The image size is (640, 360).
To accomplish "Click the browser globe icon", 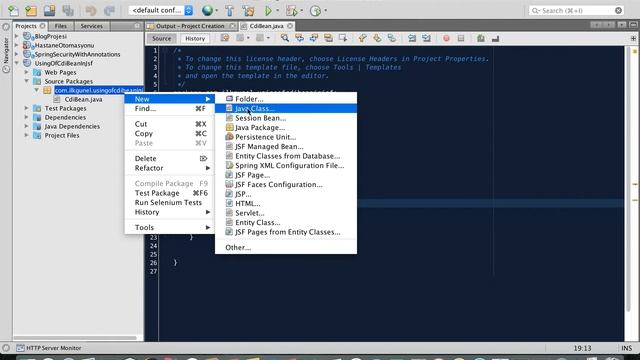I will pos(207,11).
